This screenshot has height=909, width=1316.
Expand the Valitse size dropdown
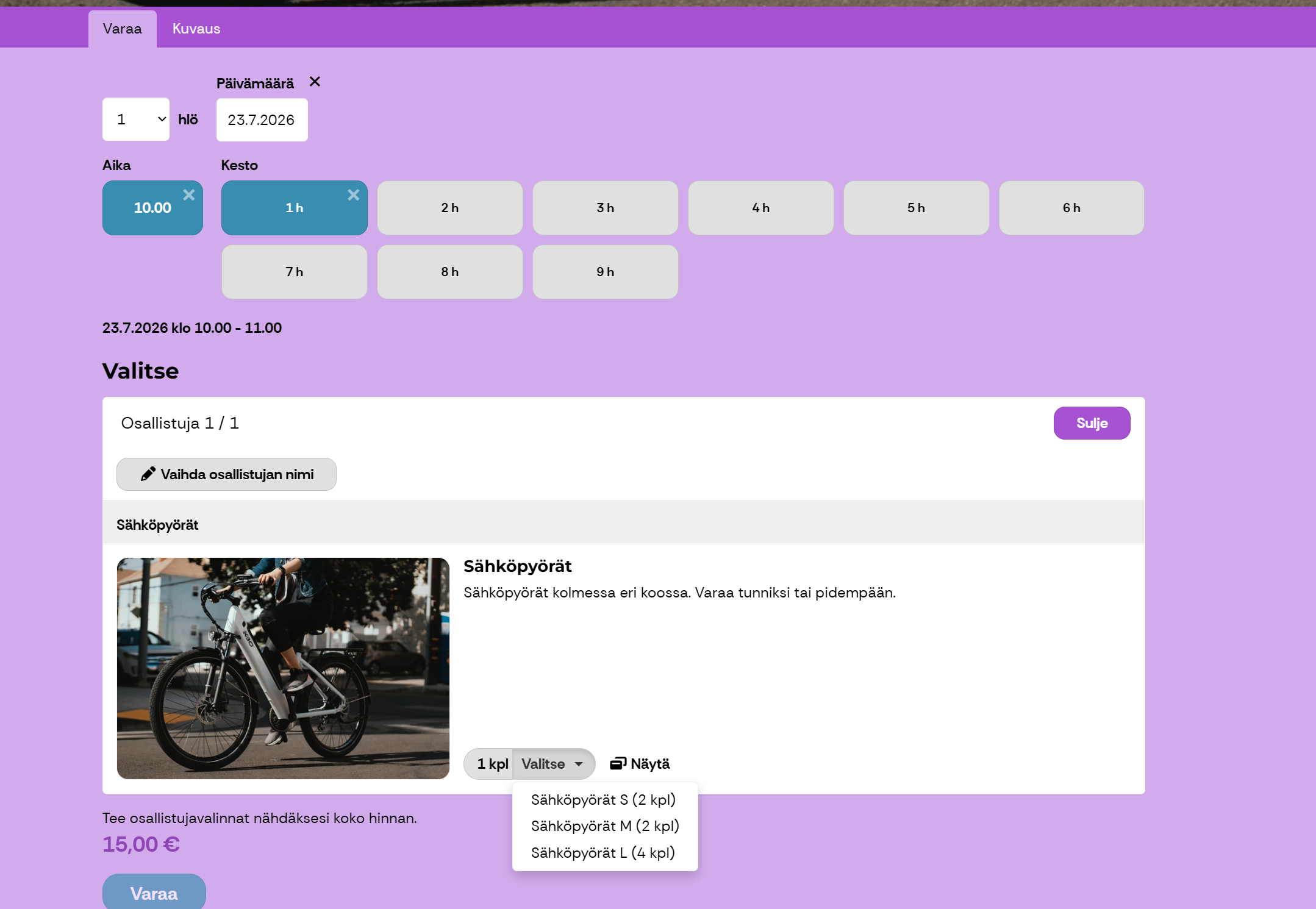[553, 764]
